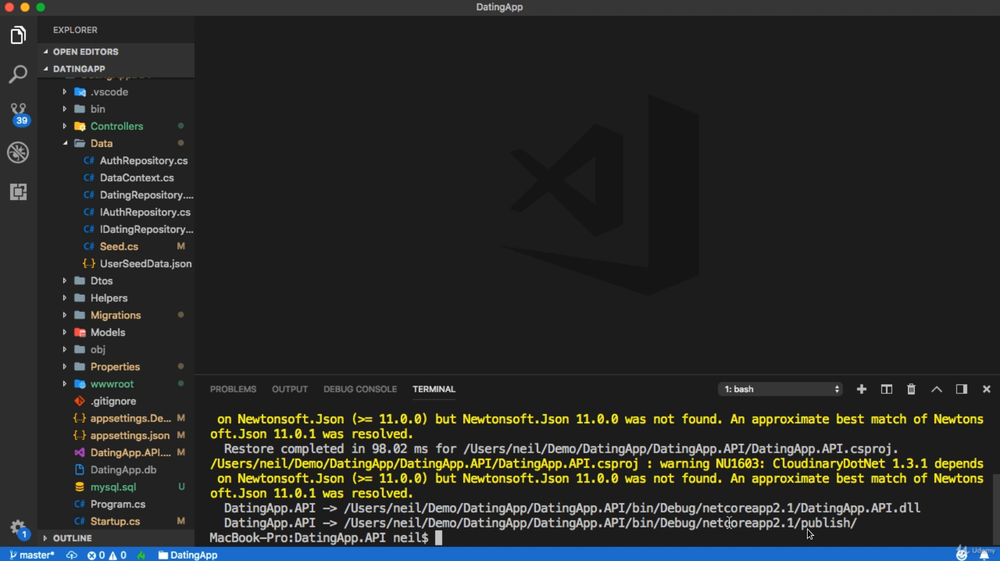Click the master branch in status bar
The height and width of the screenshot is (561, 1000).
click(32, 555)
